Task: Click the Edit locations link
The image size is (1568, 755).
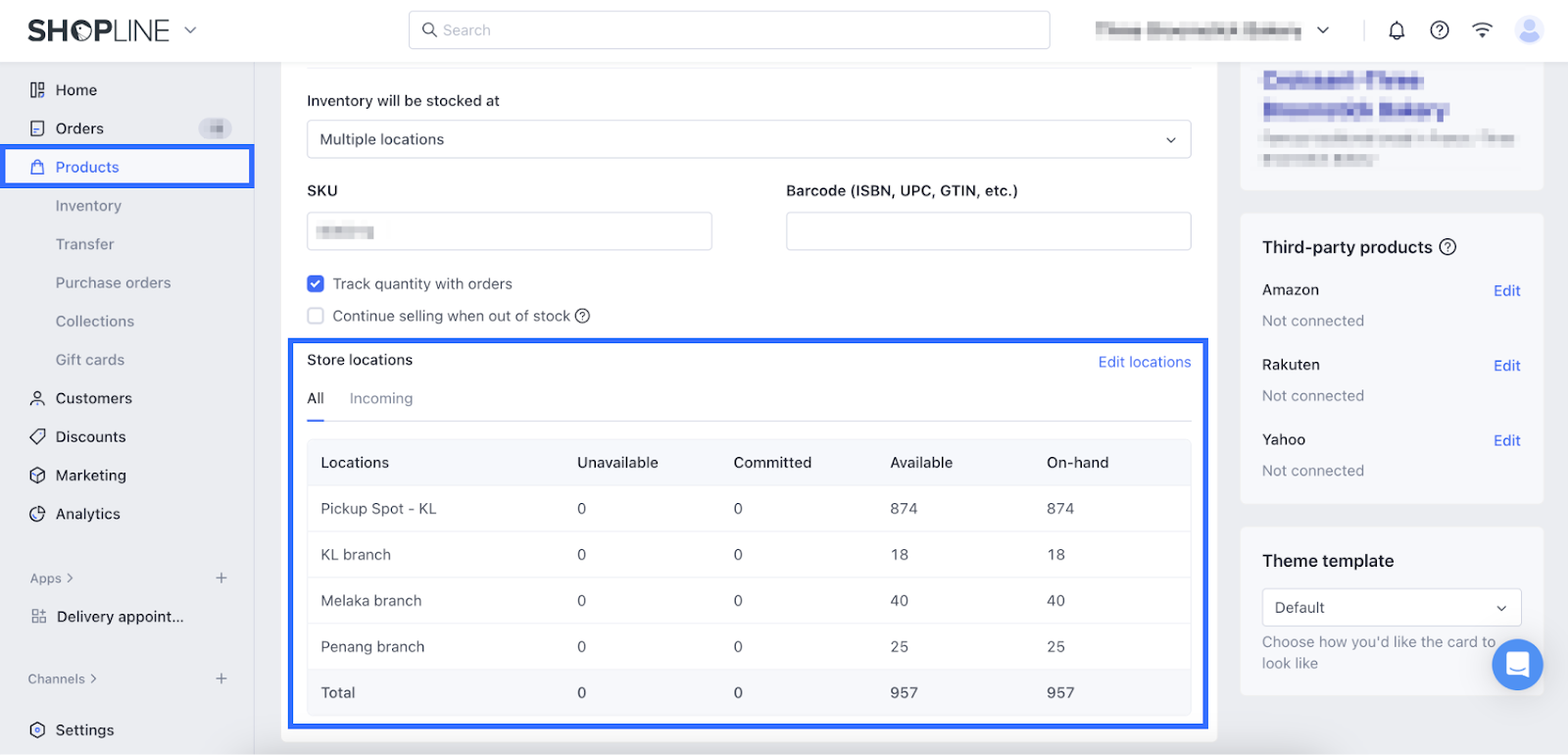Action: click(x=1144, y=362)
